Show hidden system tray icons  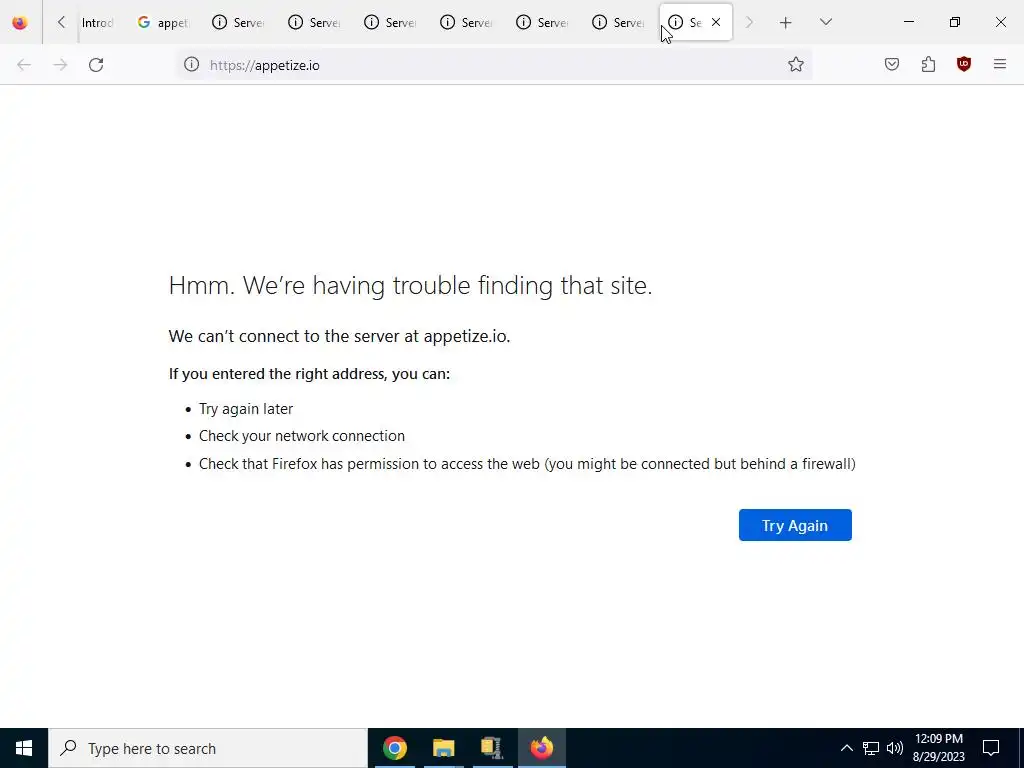846,748
